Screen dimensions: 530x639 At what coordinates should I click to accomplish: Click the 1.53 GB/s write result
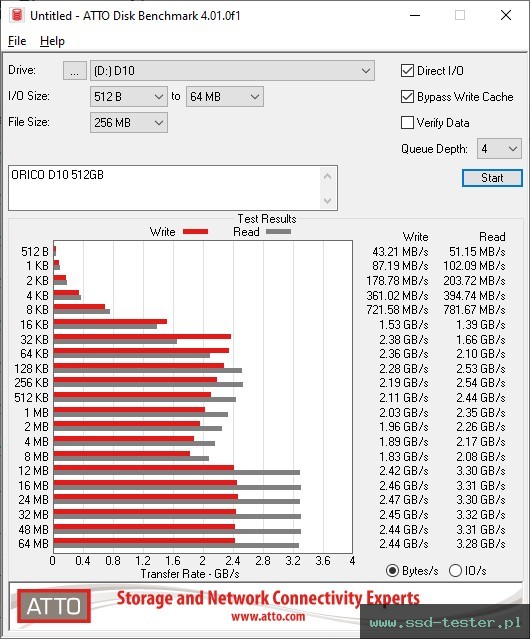(404, 324)
